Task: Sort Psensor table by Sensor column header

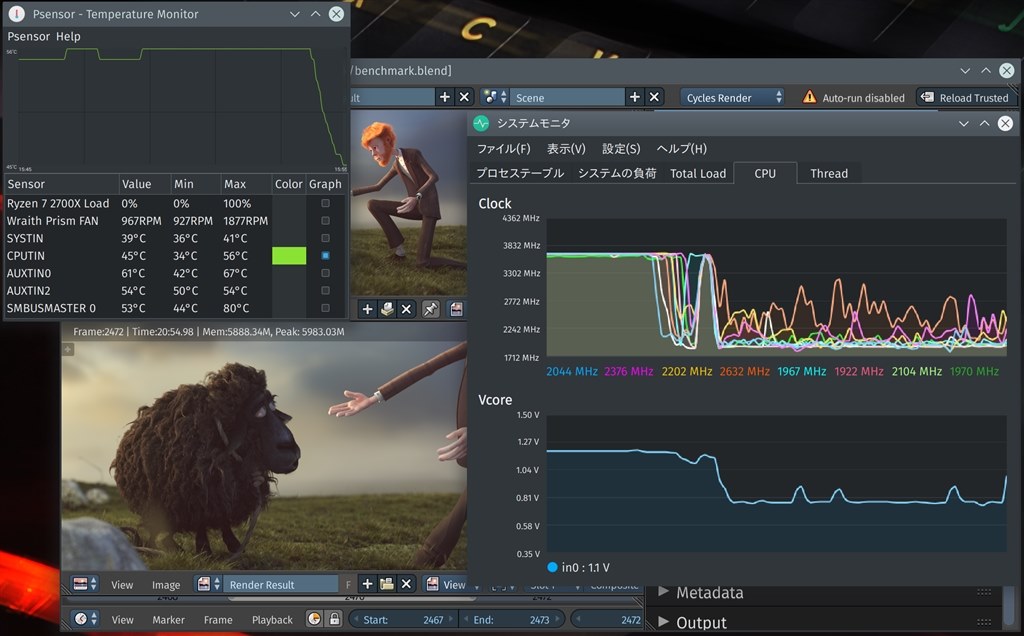Action: click(61, 184)
